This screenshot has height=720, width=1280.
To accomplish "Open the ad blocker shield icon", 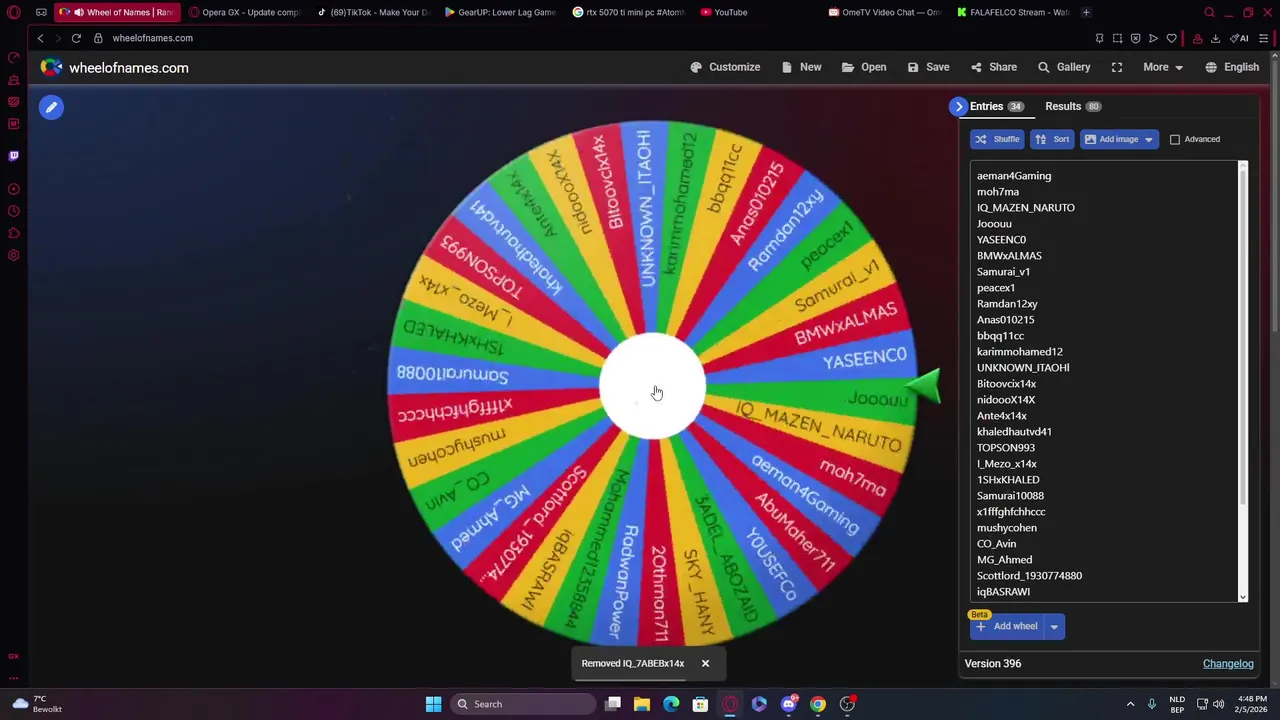I will tap(1135, 38).
